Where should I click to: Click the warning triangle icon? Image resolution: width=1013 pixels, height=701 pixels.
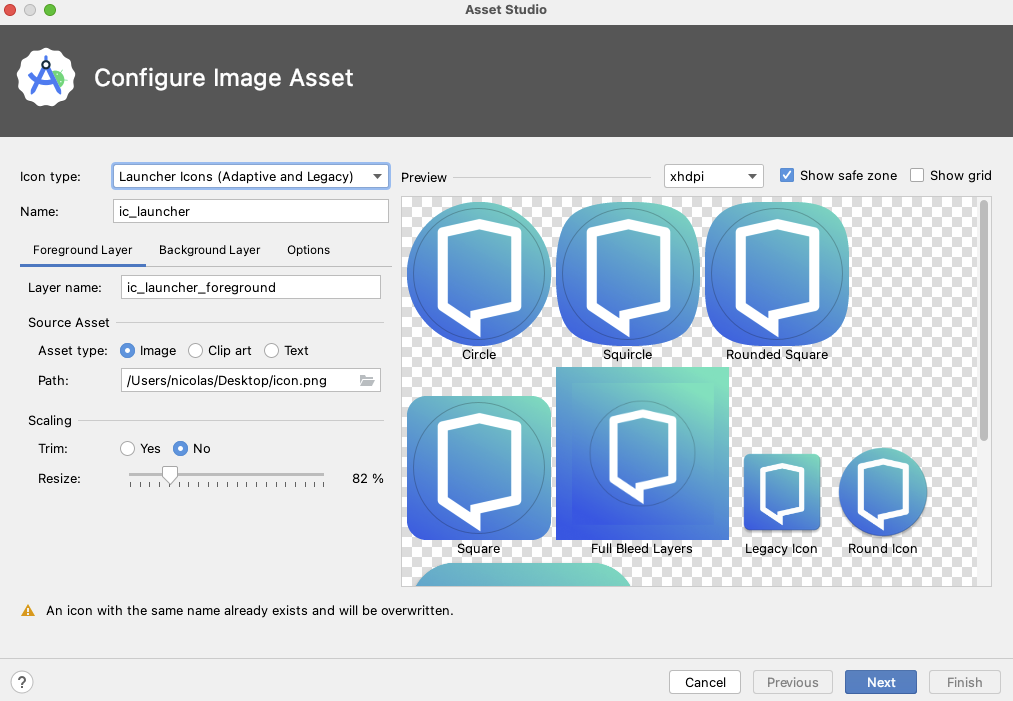pyautogui.click(x=27, y=610)
